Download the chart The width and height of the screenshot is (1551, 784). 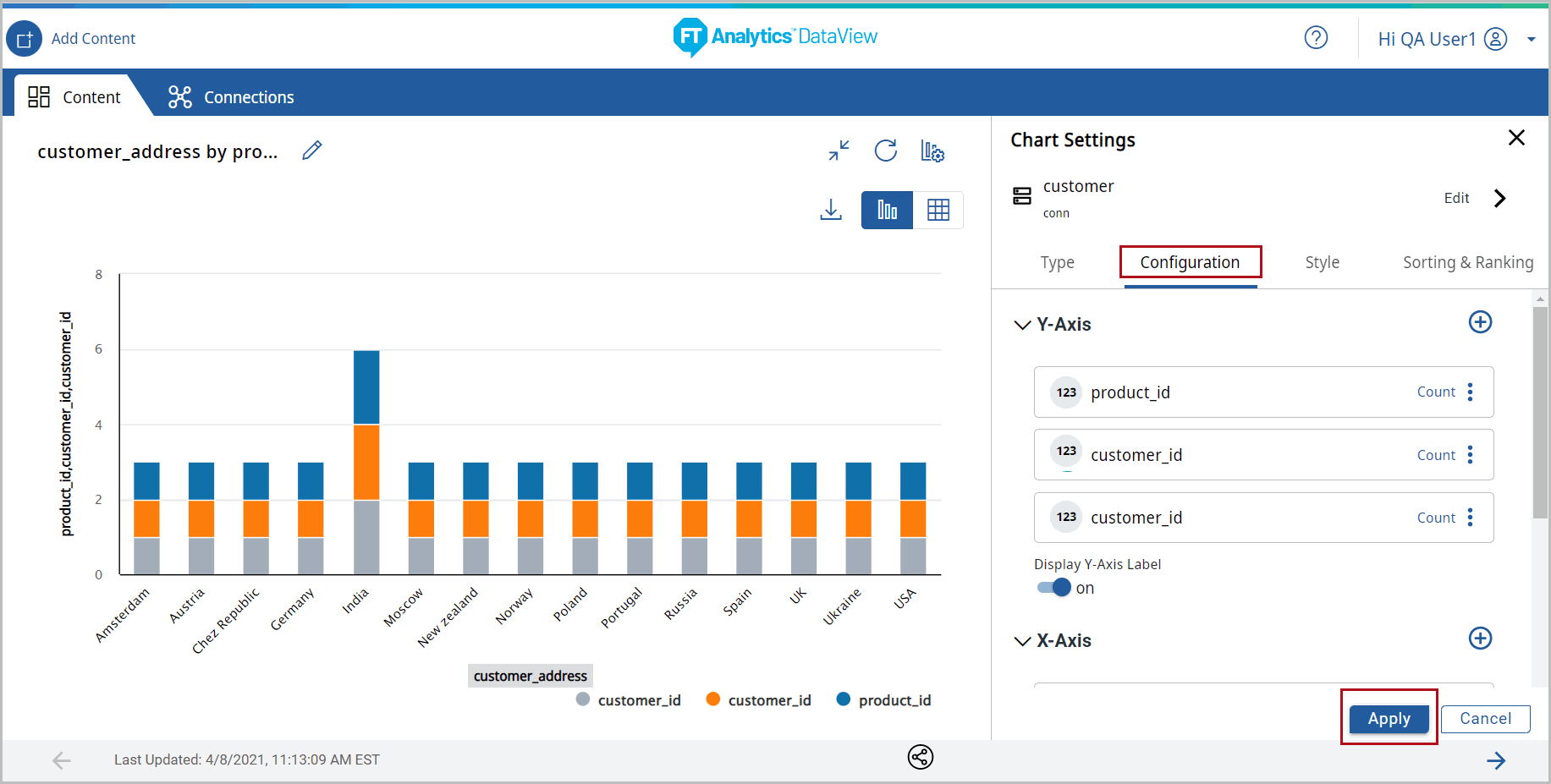point(831,210)
